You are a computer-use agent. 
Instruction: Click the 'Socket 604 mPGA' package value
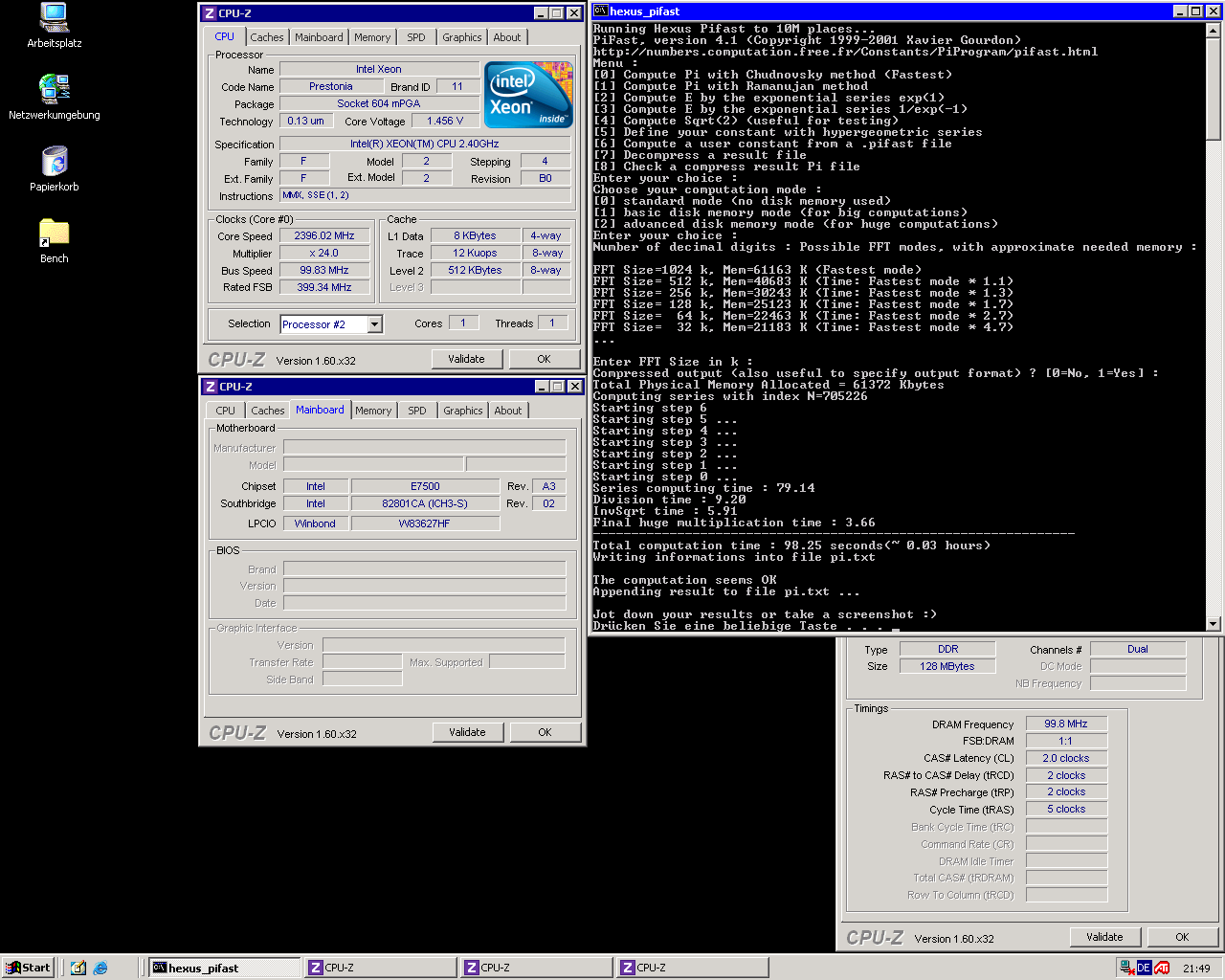coord(379,103)
